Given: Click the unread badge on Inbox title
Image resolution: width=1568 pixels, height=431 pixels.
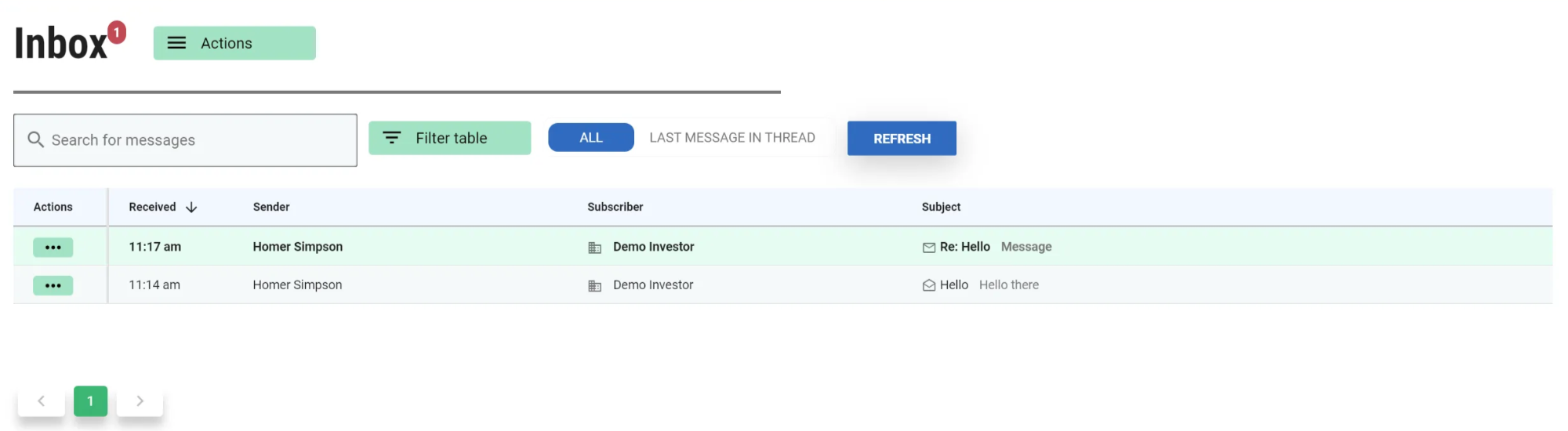Looking at the screenshot, I should [x=117, y=32].
